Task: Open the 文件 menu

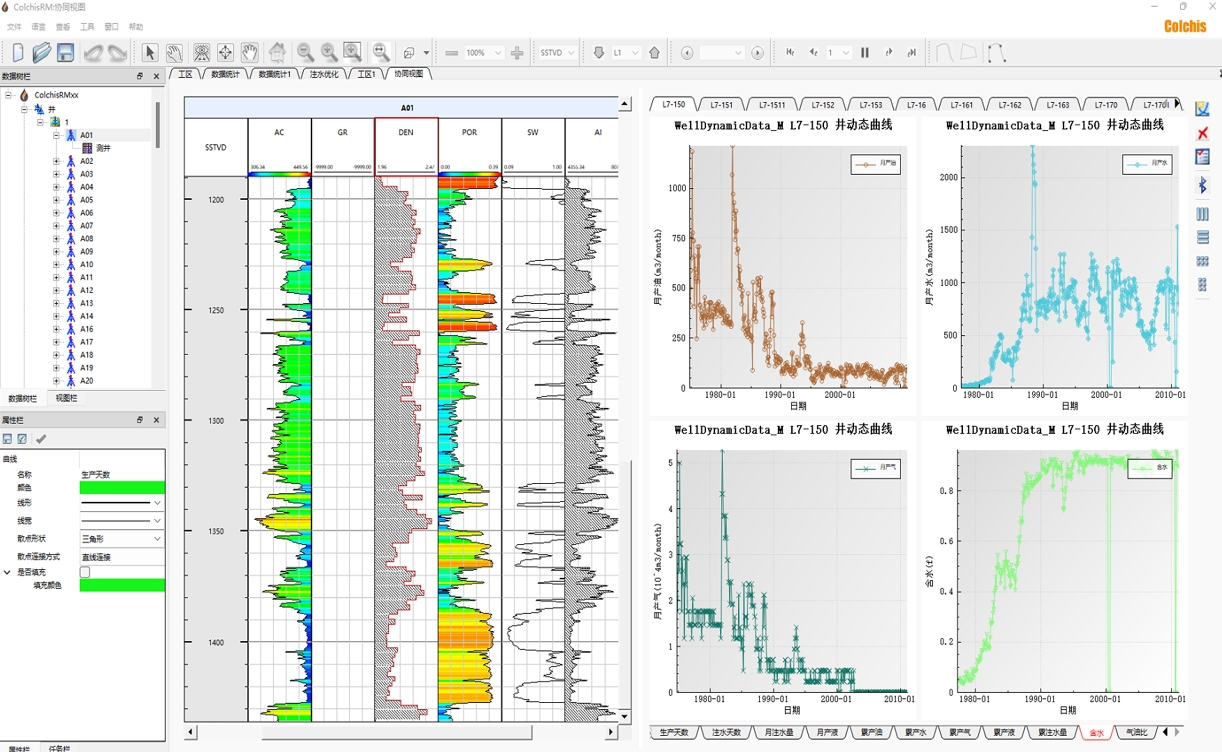Action: point(14,27)
